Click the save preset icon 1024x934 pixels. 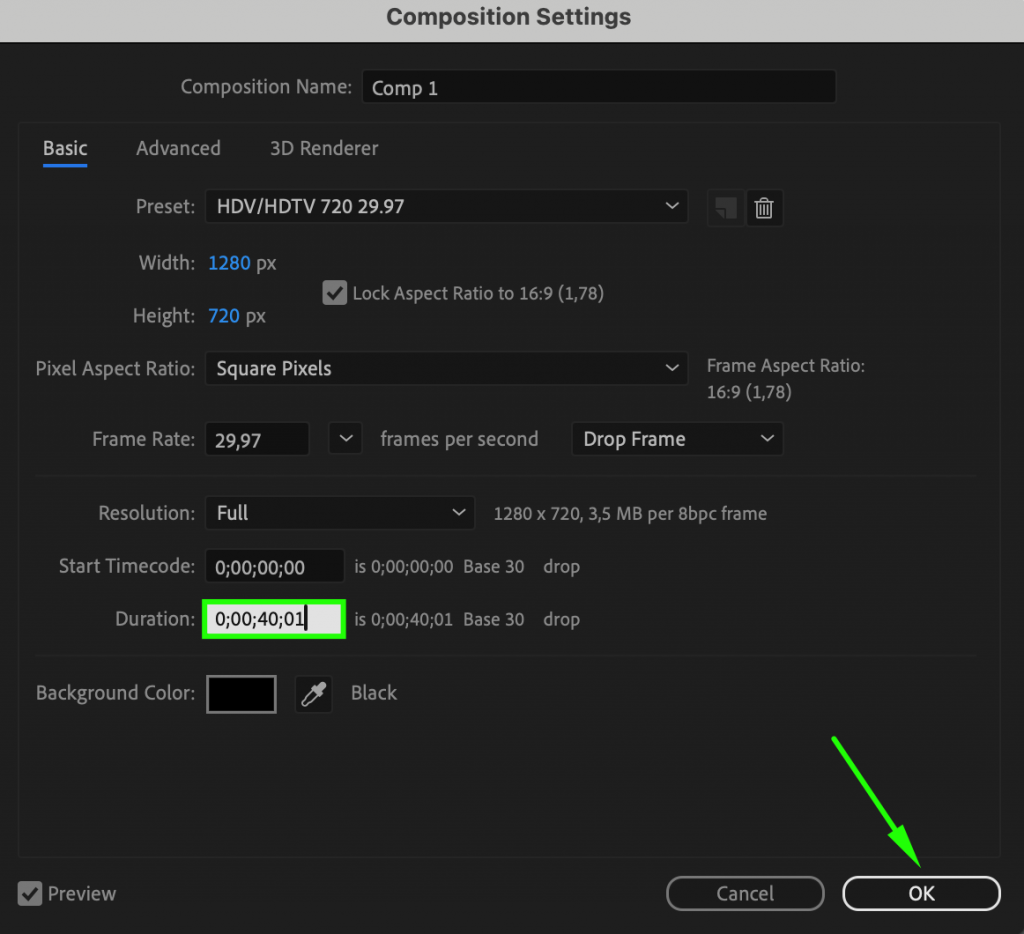725,207
